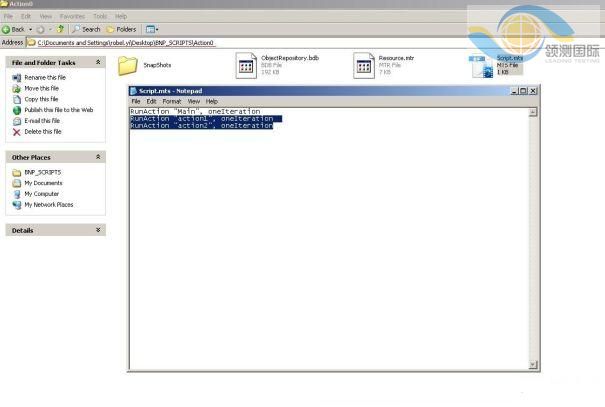Click the Resource.mtr file name
Image resolution: width=605 pixels, height=407 pixels.
(x=396, y=58)
